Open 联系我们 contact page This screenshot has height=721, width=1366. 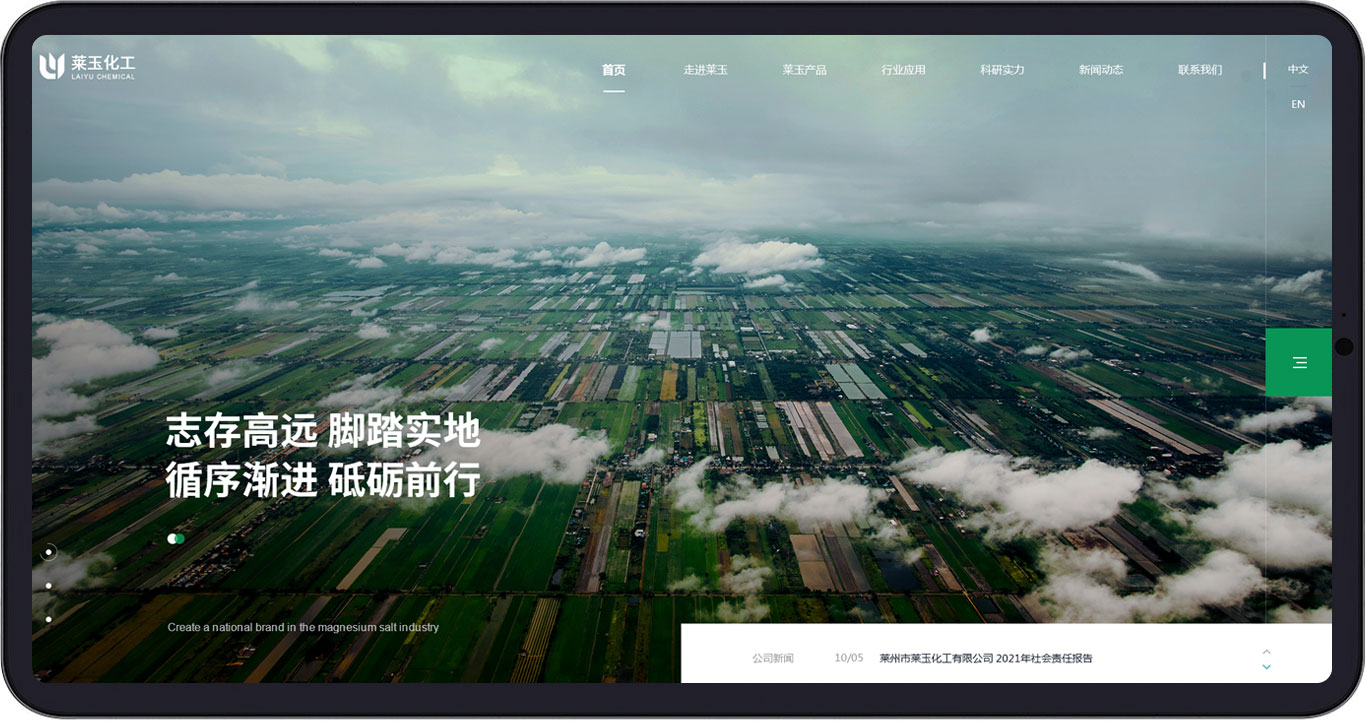[x=1199, y=70]
